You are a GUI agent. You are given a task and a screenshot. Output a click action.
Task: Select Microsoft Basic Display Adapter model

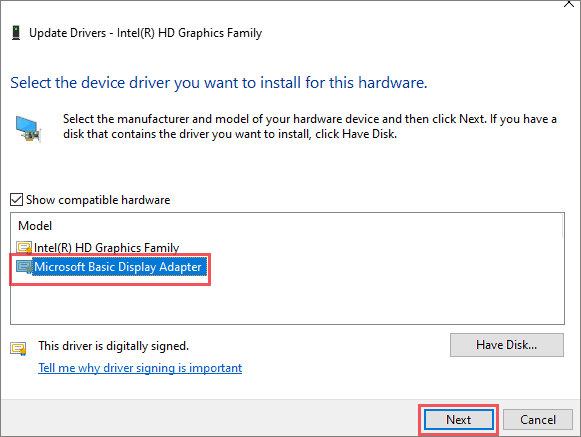tap(118, 267)
